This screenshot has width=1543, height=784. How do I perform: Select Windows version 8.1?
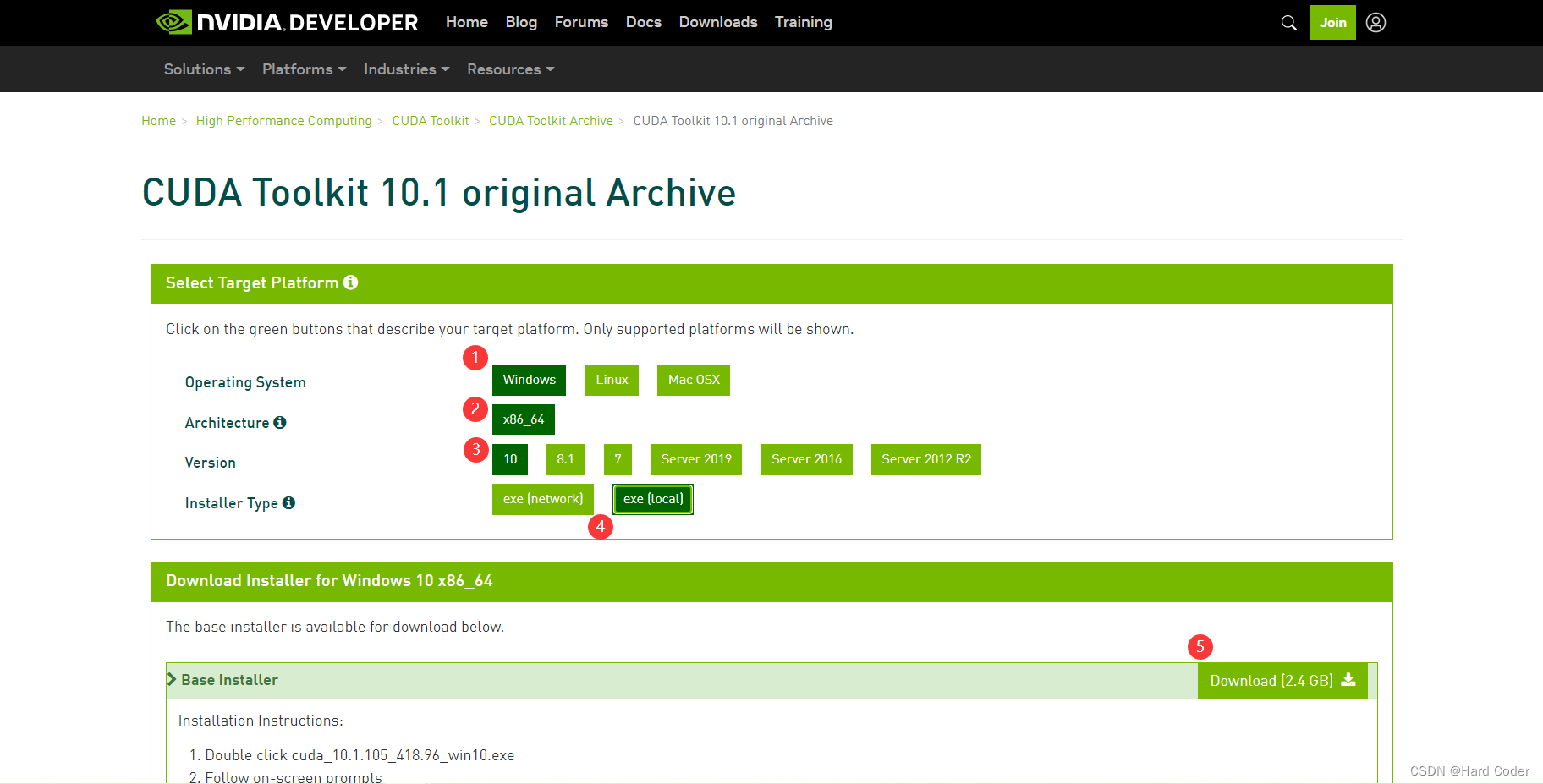[x=565, y=459]
